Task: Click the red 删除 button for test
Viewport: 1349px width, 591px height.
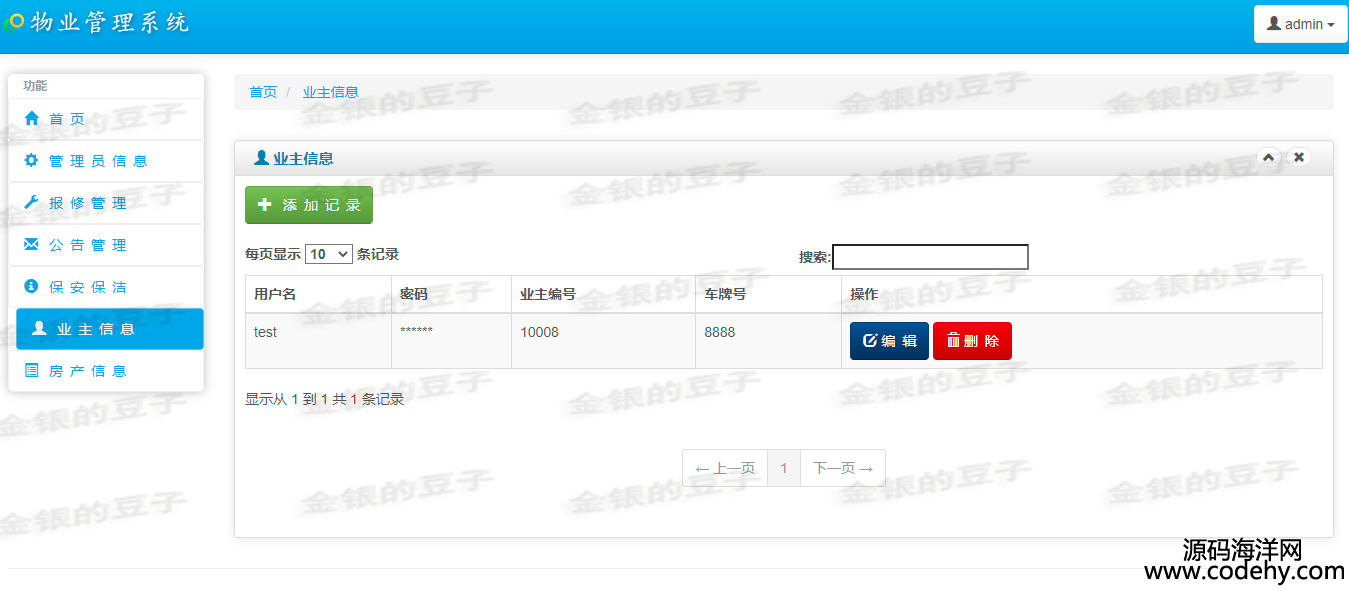Action: tap(972, 341)
